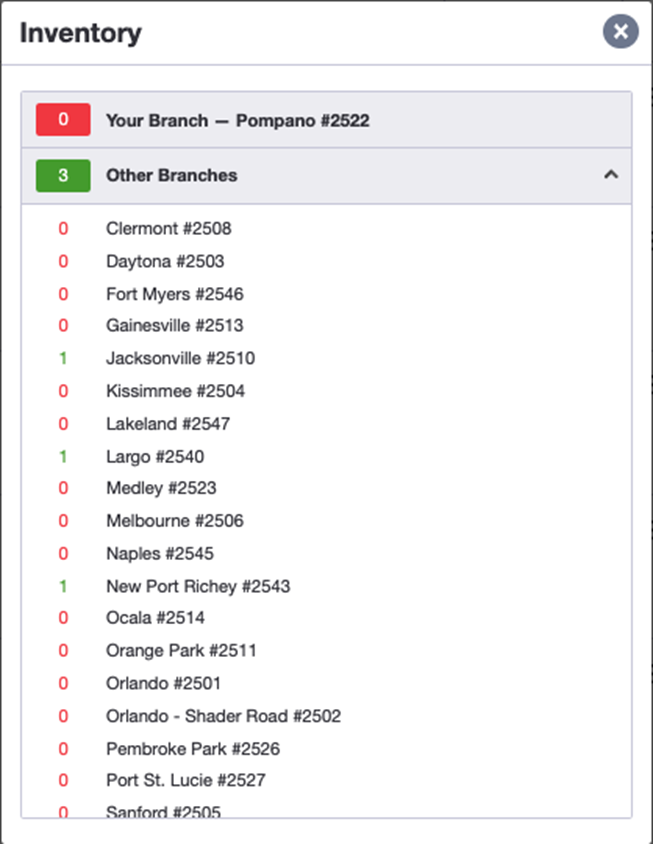Screen dimensions: 653x844
Task: Click the red zero beside Sanford #2505
Action: (x=62, y=812)
